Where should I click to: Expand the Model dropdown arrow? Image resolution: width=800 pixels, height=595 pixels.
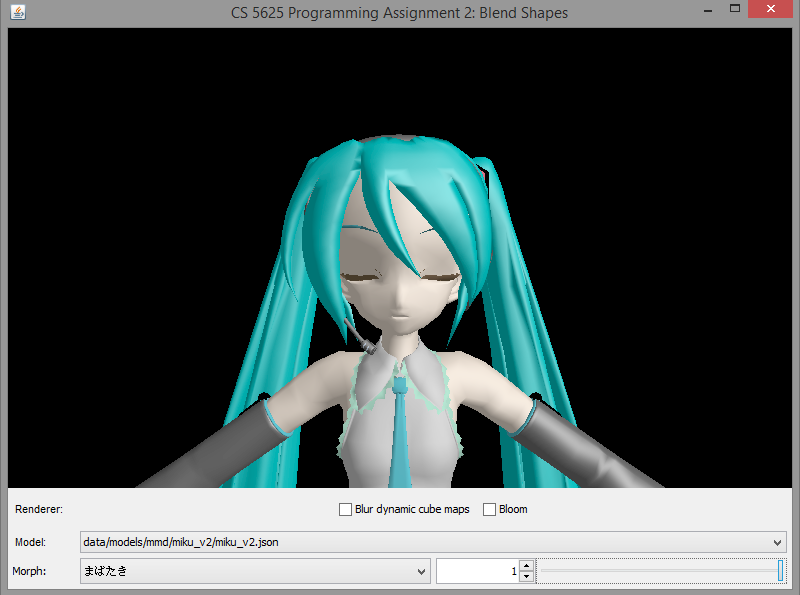click(x=778, y=542)
